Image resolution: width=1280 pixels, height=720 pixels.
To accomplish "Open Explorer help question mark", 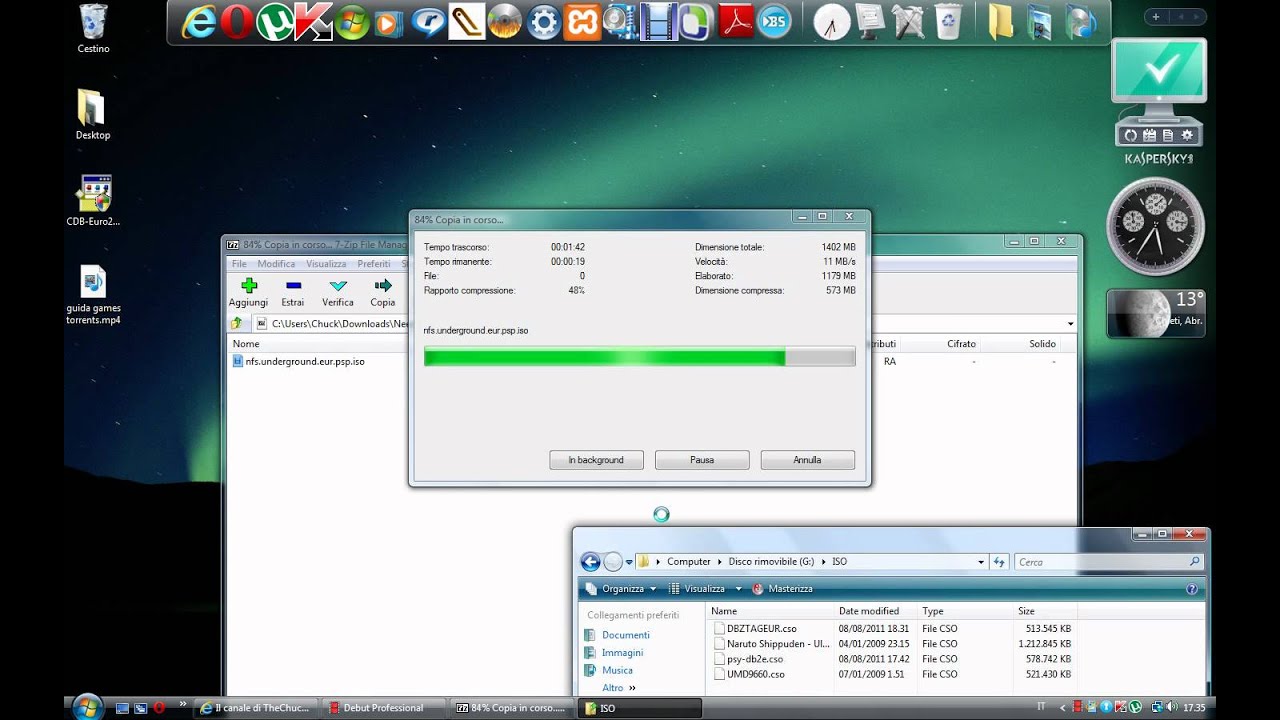I will click(1191, 589).
